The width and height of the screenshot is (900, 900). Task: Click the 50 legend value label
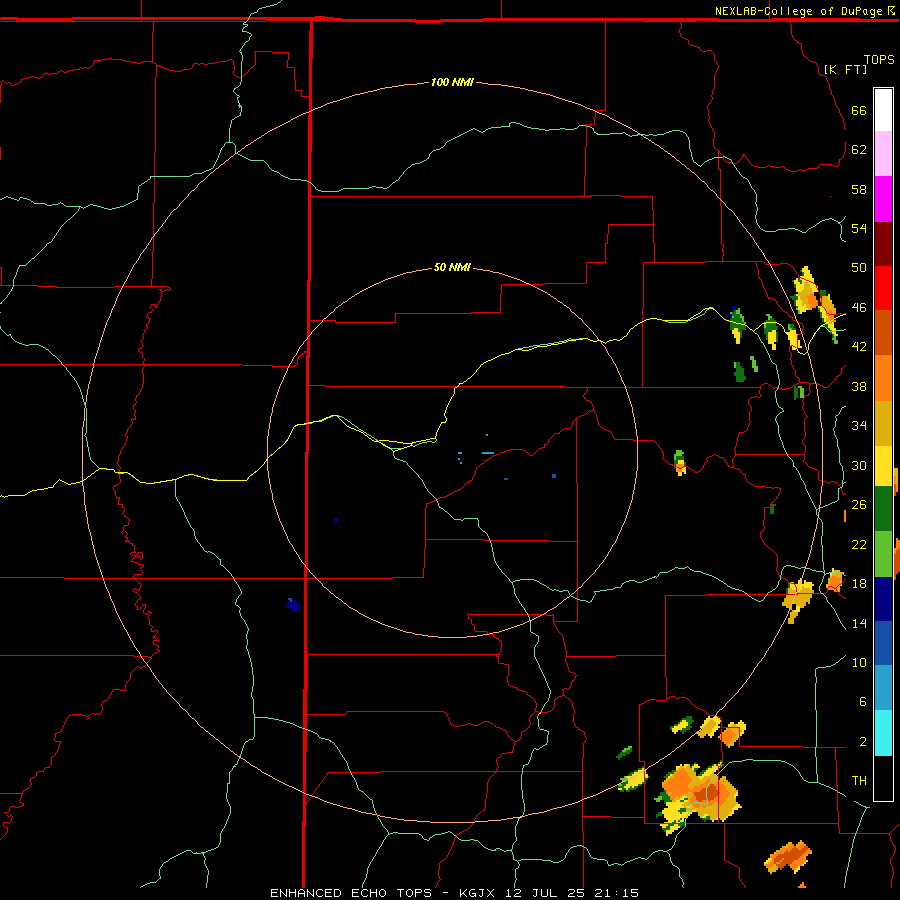[x=859, y=267]
